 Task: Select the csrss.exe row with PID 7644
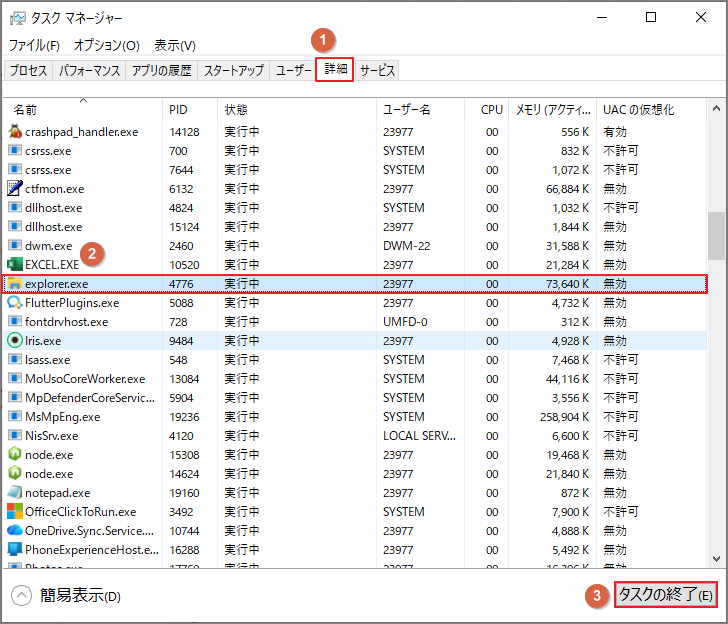coord(355,169)
